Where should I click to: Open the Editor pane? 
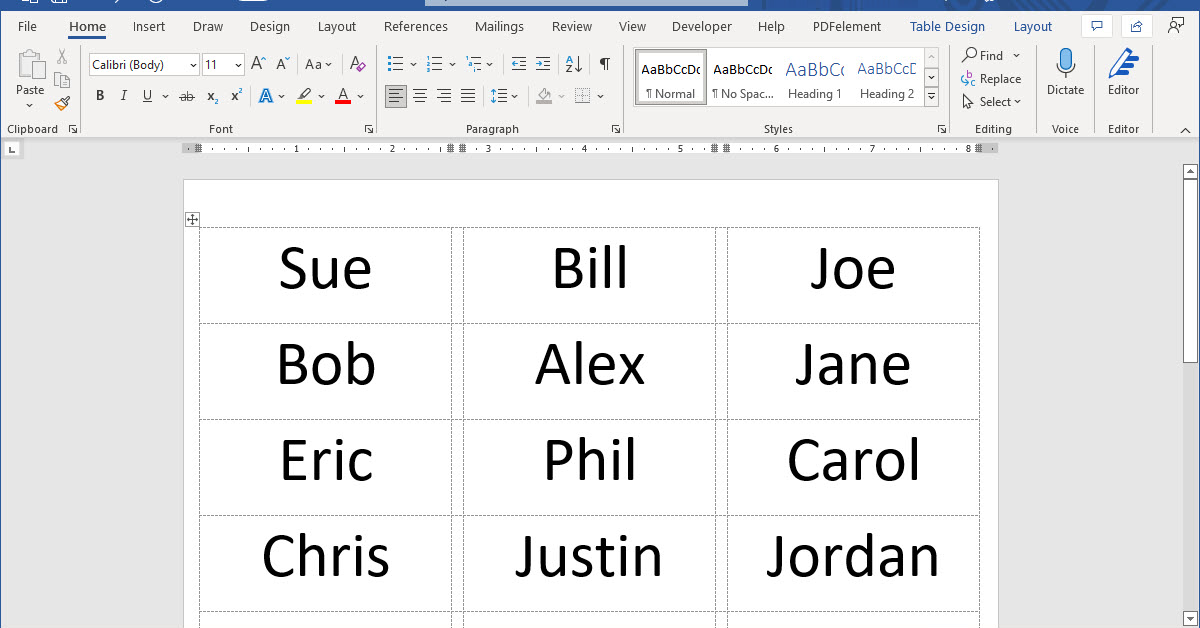[1123, 75]
